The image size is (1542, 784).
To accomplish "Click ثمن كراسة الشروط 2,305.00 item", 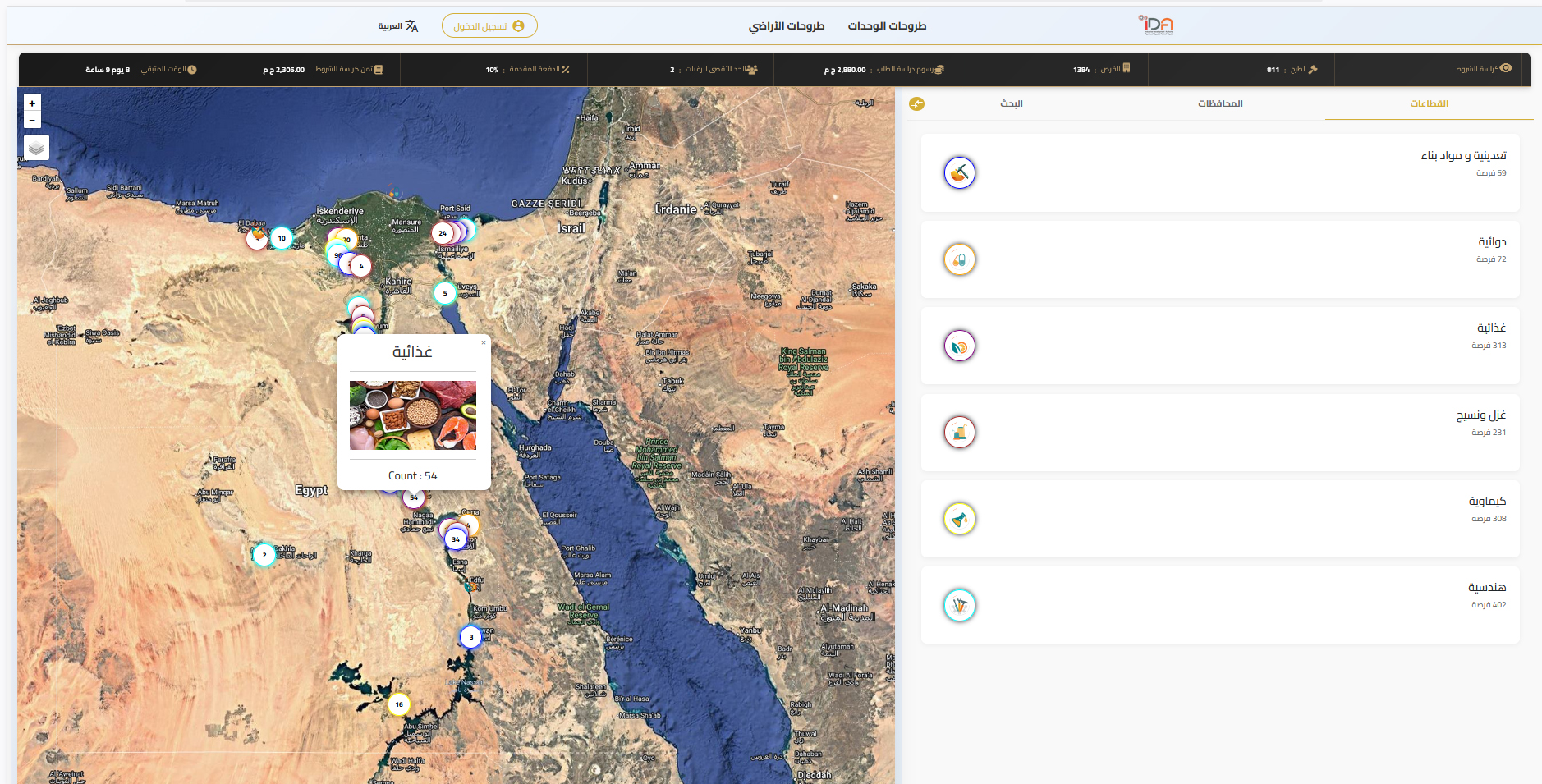I will click(323, 70).
